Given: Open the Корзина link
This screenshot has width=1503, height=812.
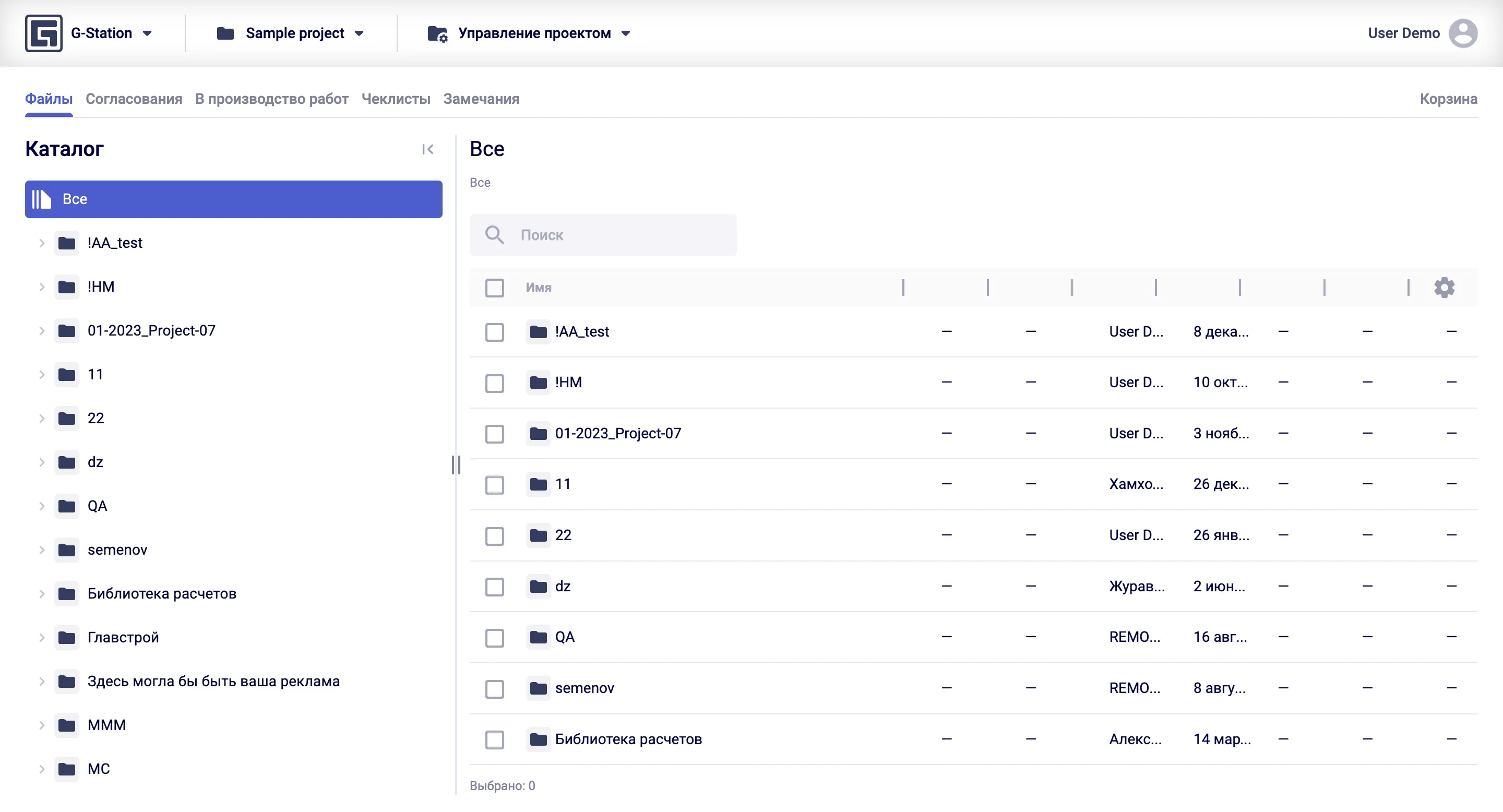Looking at the screenshot, I should [1449, 99].
